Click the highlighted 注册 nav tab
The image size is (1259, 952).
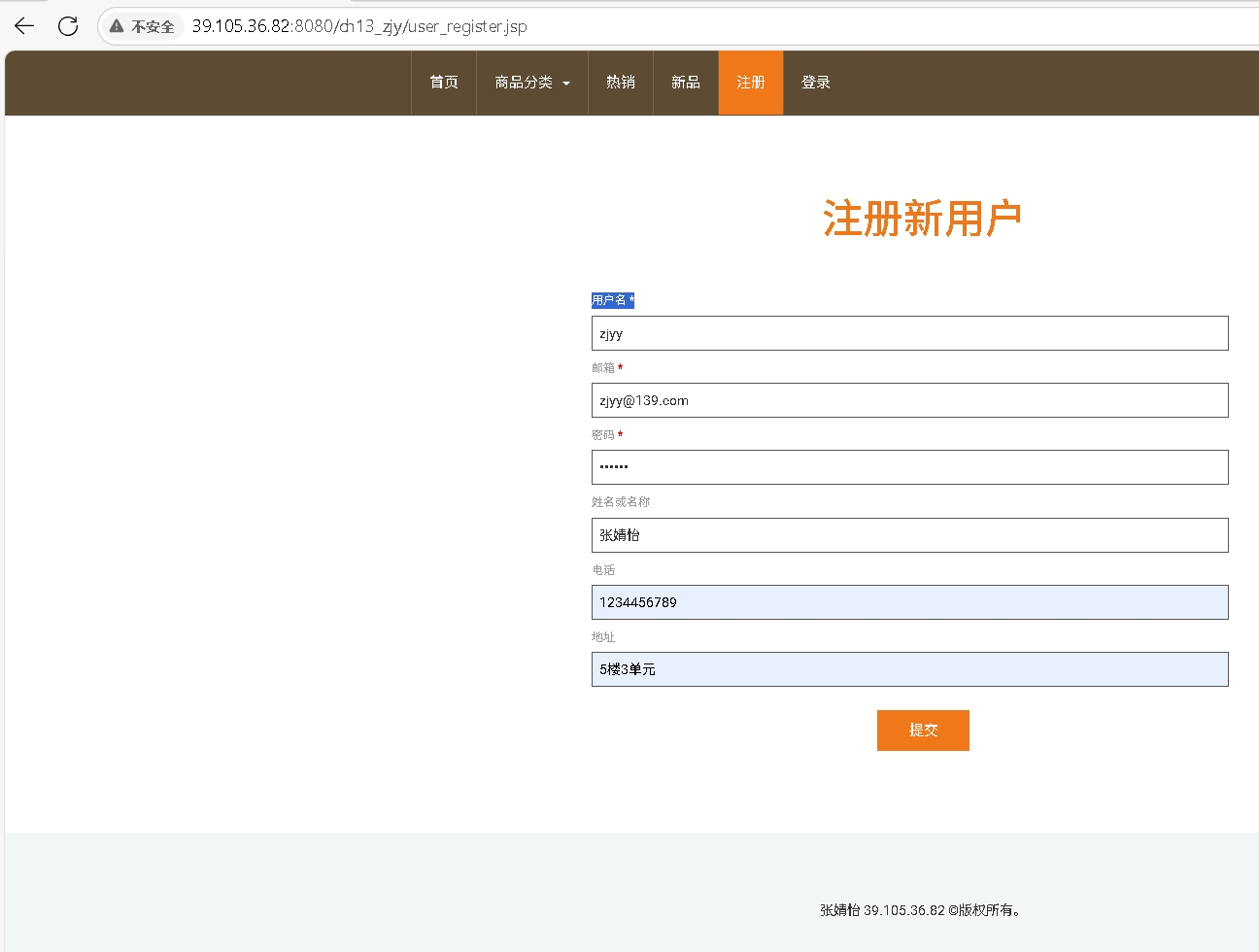(750, 83)
